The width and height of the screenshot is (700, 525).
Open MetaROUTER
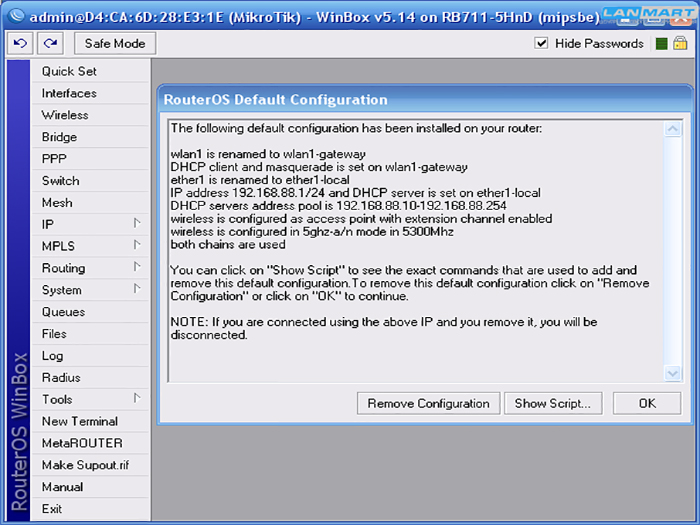90,443
